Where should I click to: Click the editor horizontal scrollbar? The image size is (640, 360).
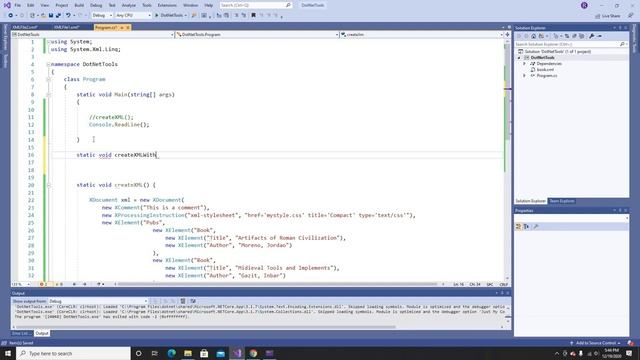pos(278,284)
